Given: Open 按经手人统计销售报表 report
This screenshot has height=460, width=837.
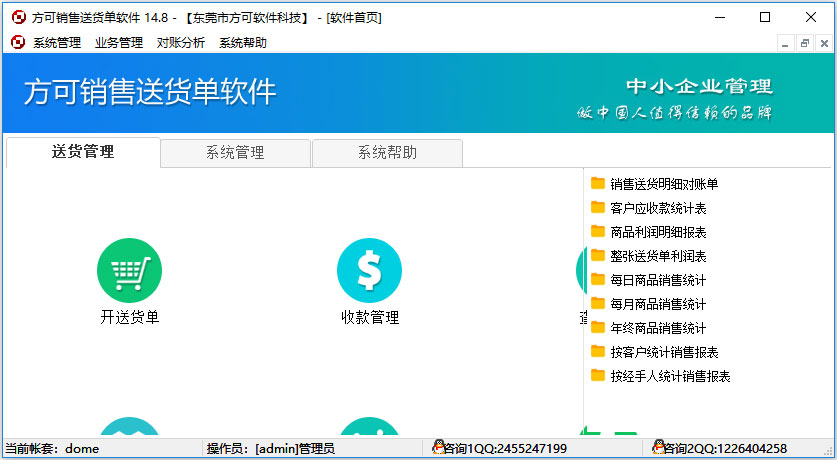Looking at the screenshot, I should (x=670, y=376).
